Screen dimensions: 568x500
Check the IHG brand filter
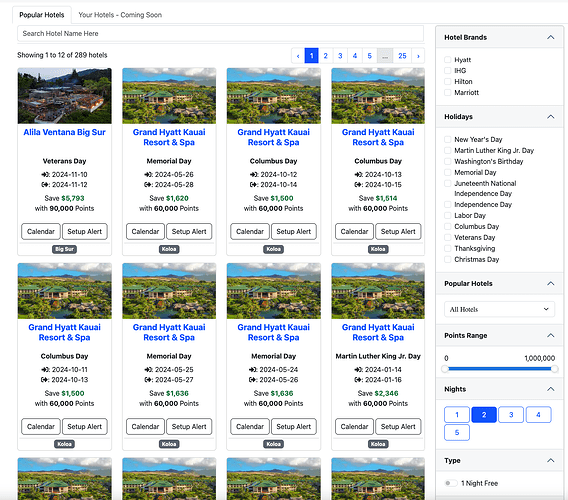pyautogui.click(x=448, y=71)
